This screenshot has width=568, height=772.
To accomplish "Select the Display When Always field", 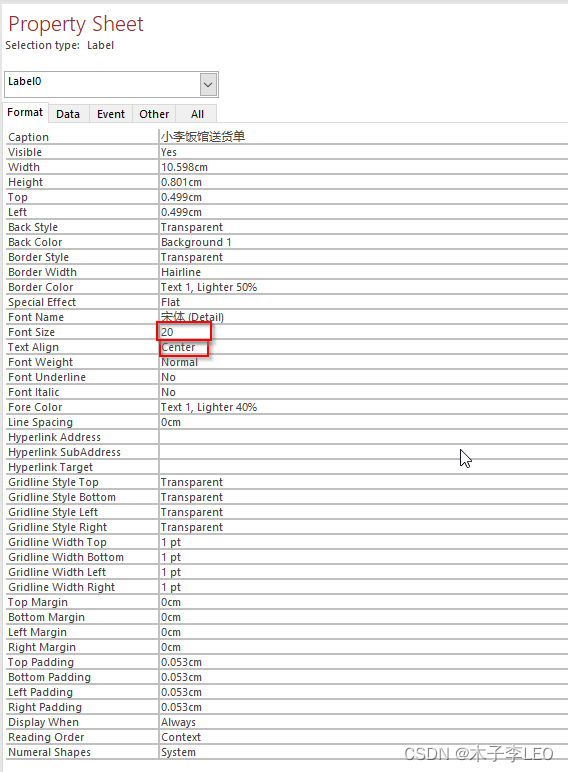I will [x=363, y=722].
